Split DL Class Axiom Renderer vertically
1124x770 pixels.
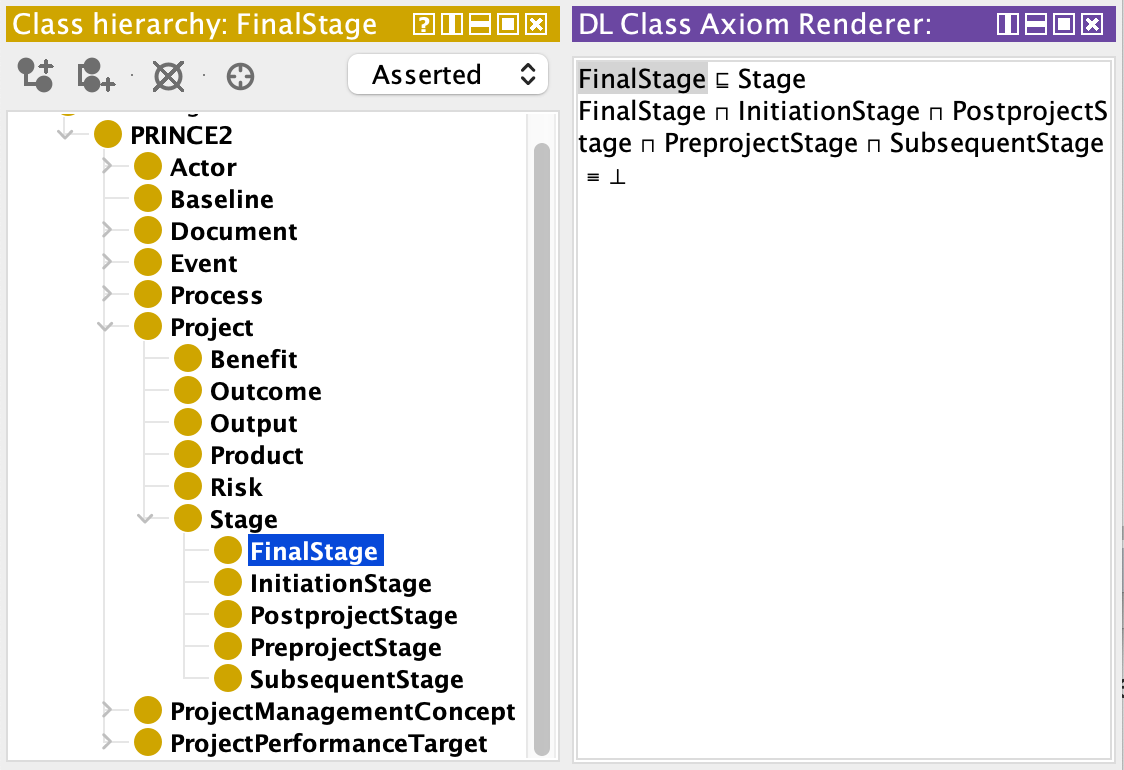[1008, 24]
